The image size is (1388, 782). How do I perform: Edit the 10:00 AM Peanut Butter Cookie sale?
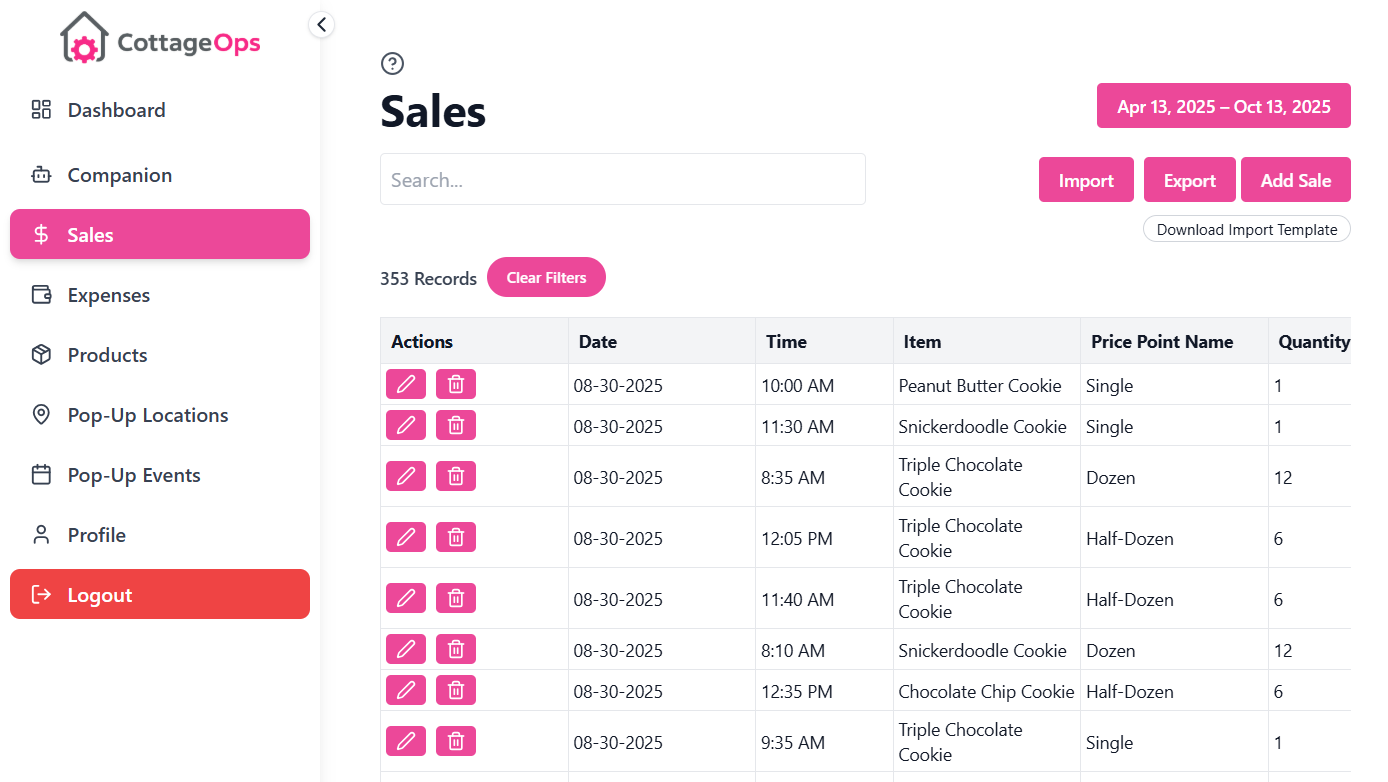pyautogui.click(x=406, y=385)
